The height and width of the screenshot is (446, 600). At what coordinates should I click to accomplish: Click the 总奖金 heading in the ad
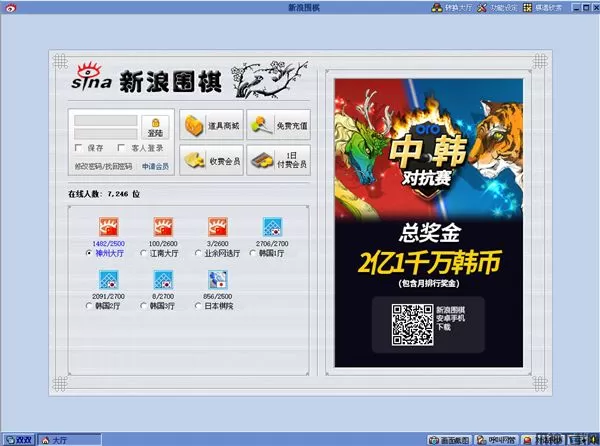click(429, 233)
